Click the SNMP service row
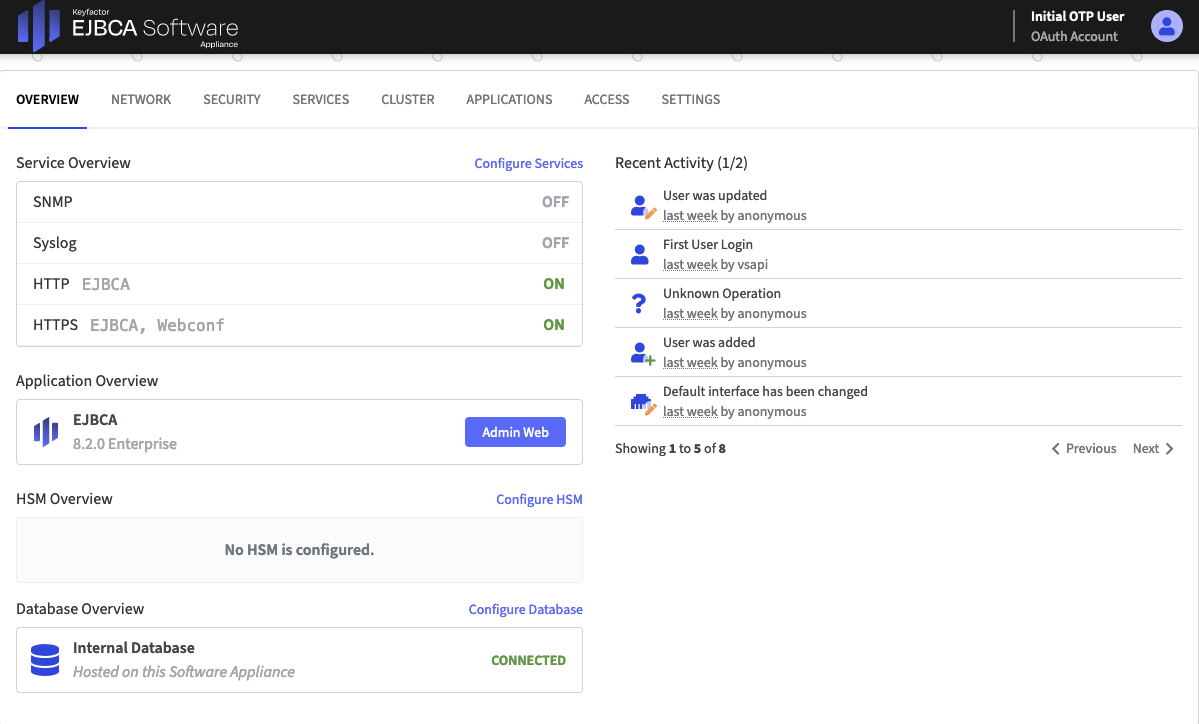Viewport: 1199px width, 724px height. click(x=299, y=202)
